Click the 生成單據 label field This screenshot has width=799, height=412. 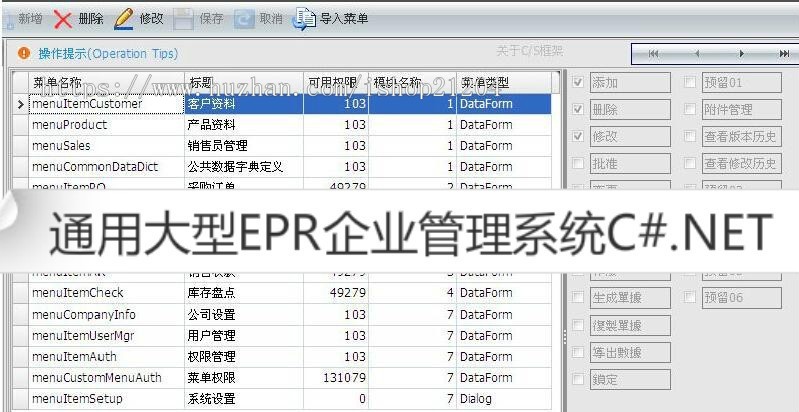pos(630,297)
